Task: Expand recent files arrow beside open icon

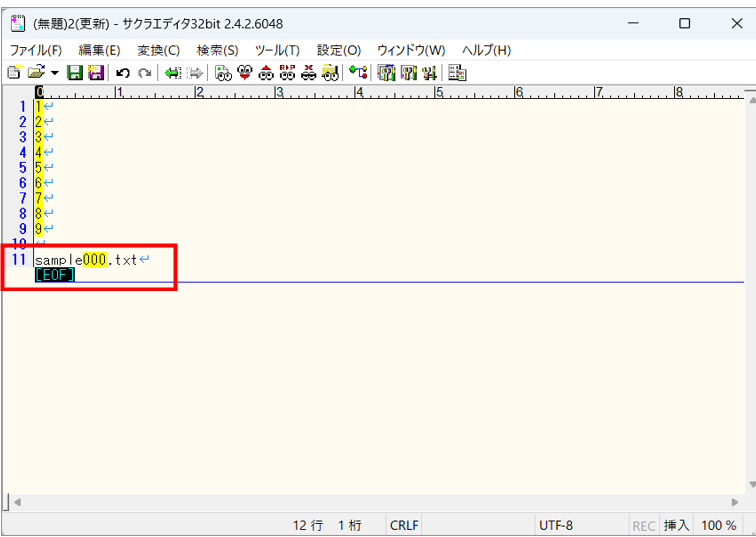Action: click(54, 73)
